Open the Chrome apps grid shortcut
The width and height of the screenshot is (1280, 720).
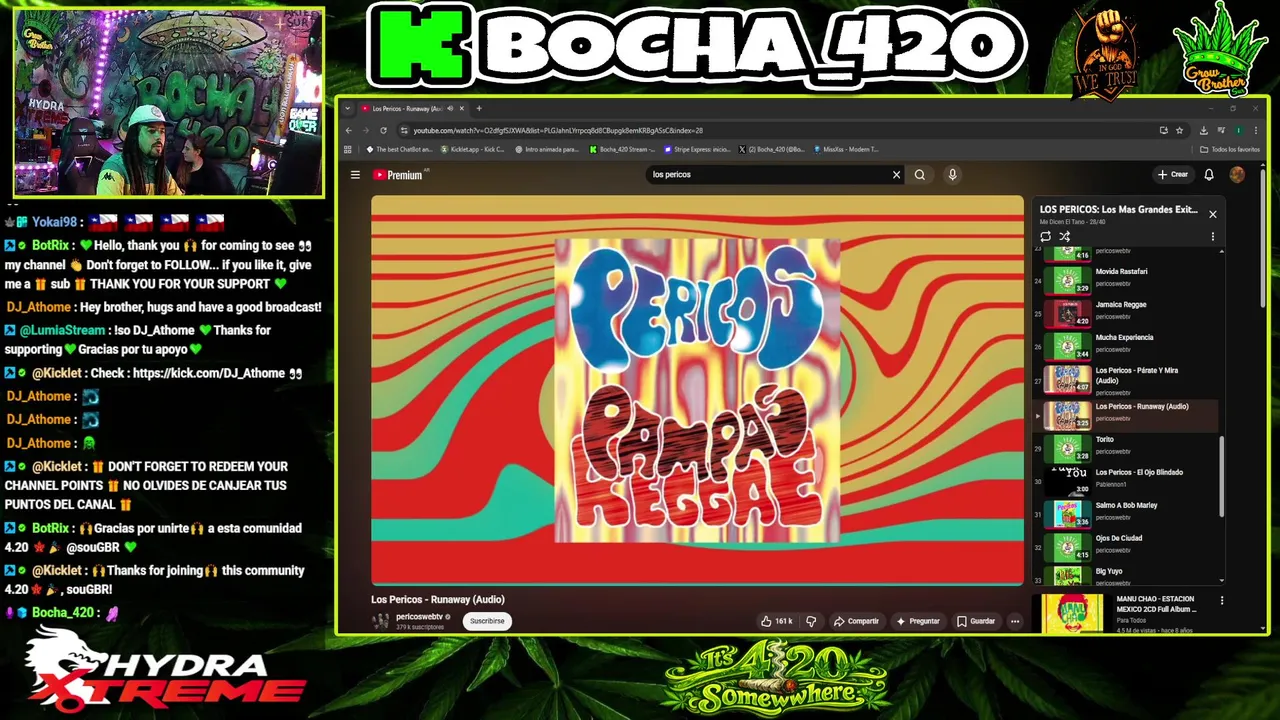[348, 150]
